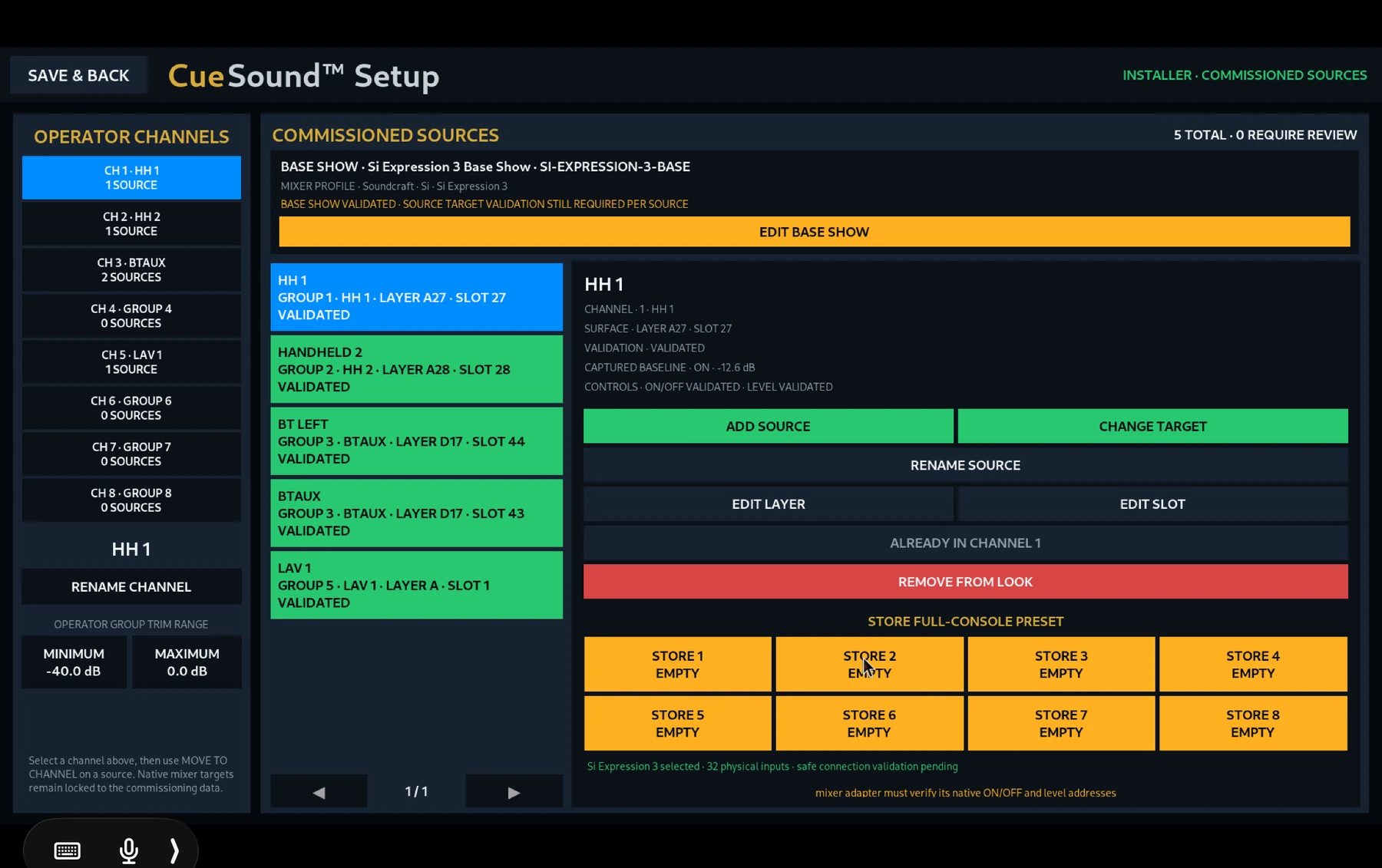This screenshot has width=1382, height=868.
Task: Click 'SURFACE · LAYER A27 · SLOT 27' detail text
Action: tap(658, 328)
